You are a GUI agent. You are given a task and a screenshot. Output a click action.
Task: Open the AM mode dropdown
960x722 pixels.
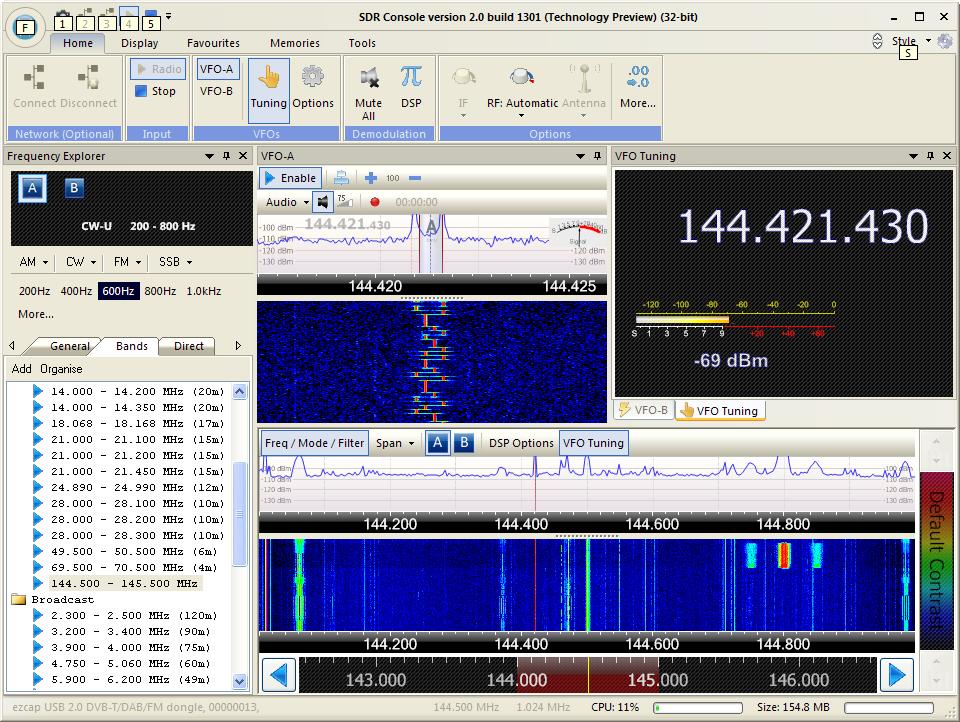pyautogui.click(x=34, y=262)
